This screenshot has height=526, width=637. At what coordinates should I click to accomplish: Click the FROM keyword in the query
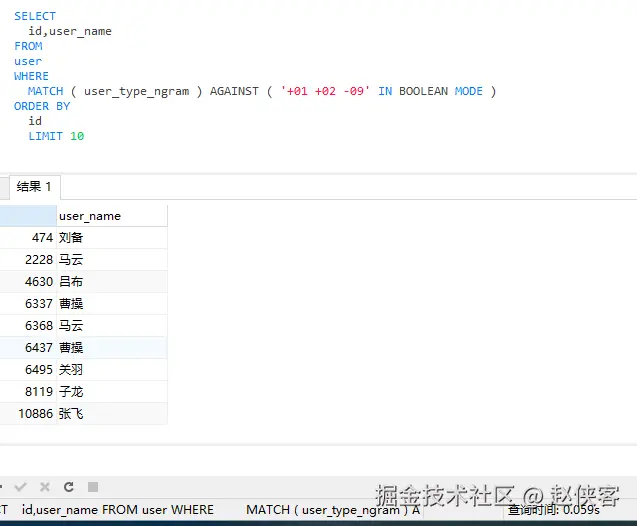click(x=28, y=46)
